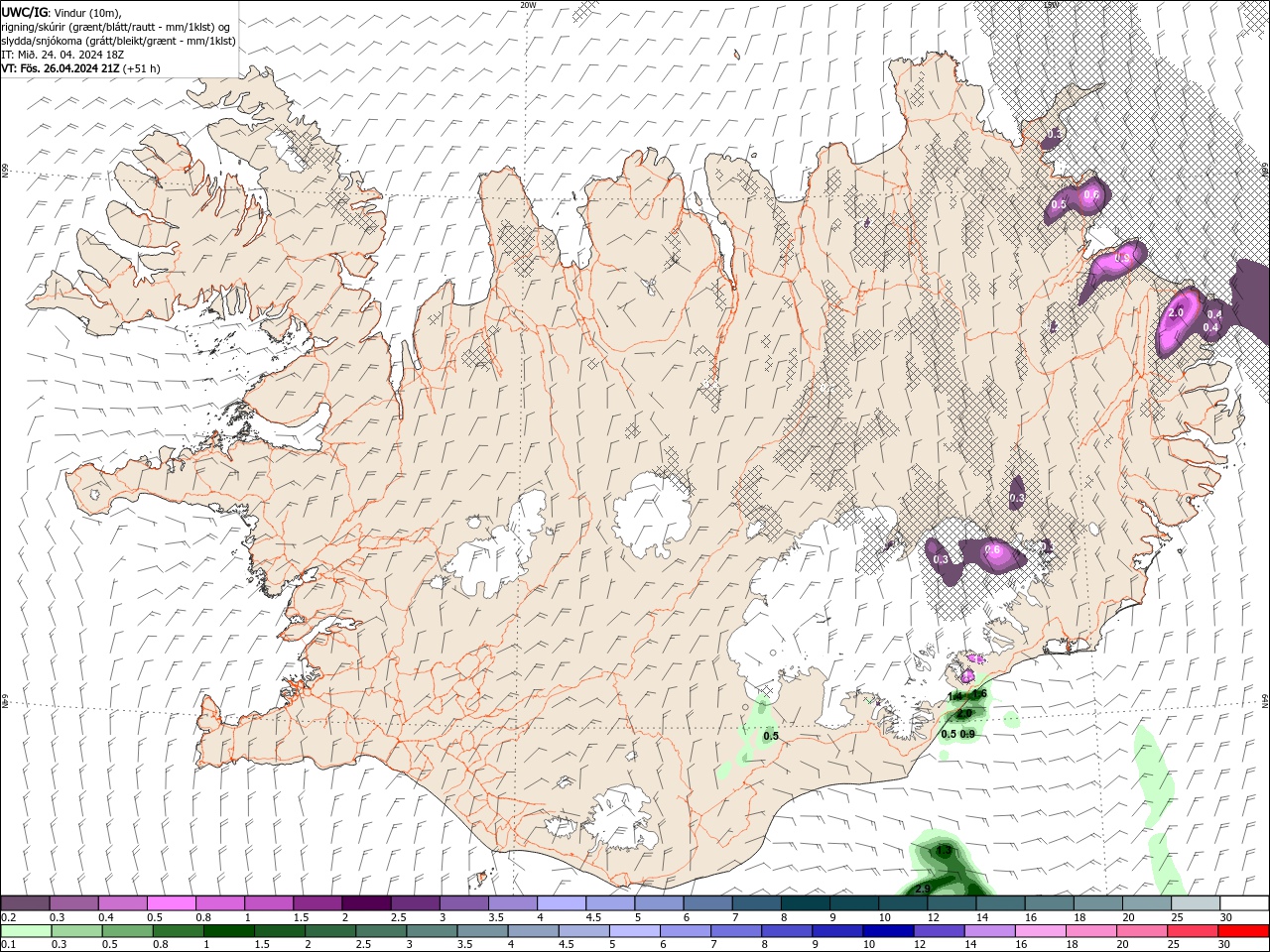This screenshot has width=1270, height=952.
Task: Click the black "2.0" rain value on dark green
Action: tap(963, 714)
